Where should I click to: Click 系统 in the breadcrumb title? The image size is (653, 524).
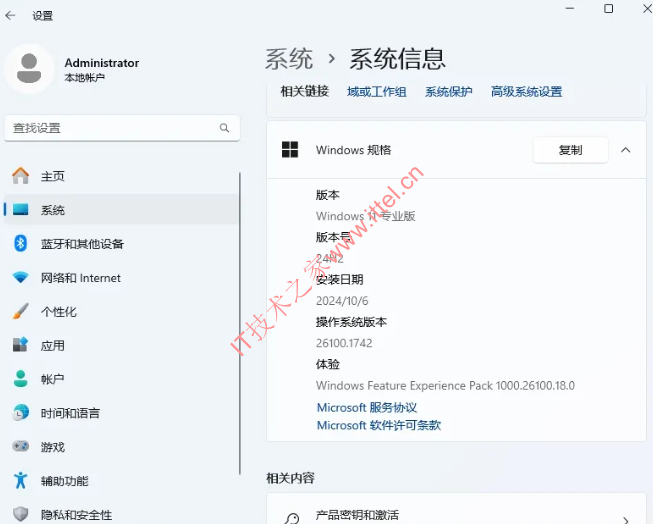tap(289, 59)
